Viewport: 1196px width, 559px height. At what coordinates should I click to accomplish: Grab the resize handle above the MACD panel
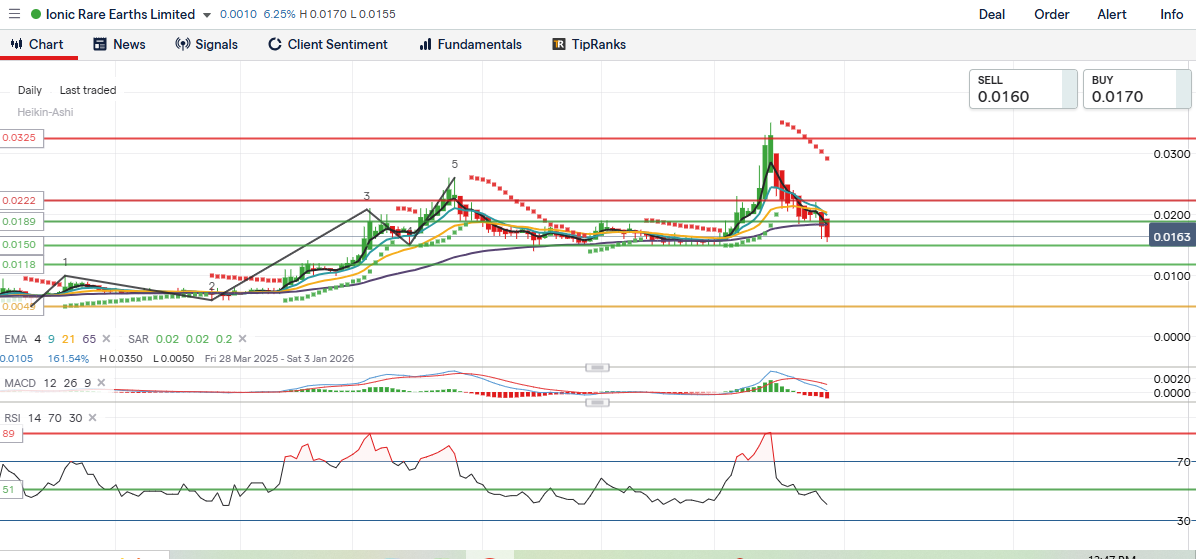coord(597,368)
